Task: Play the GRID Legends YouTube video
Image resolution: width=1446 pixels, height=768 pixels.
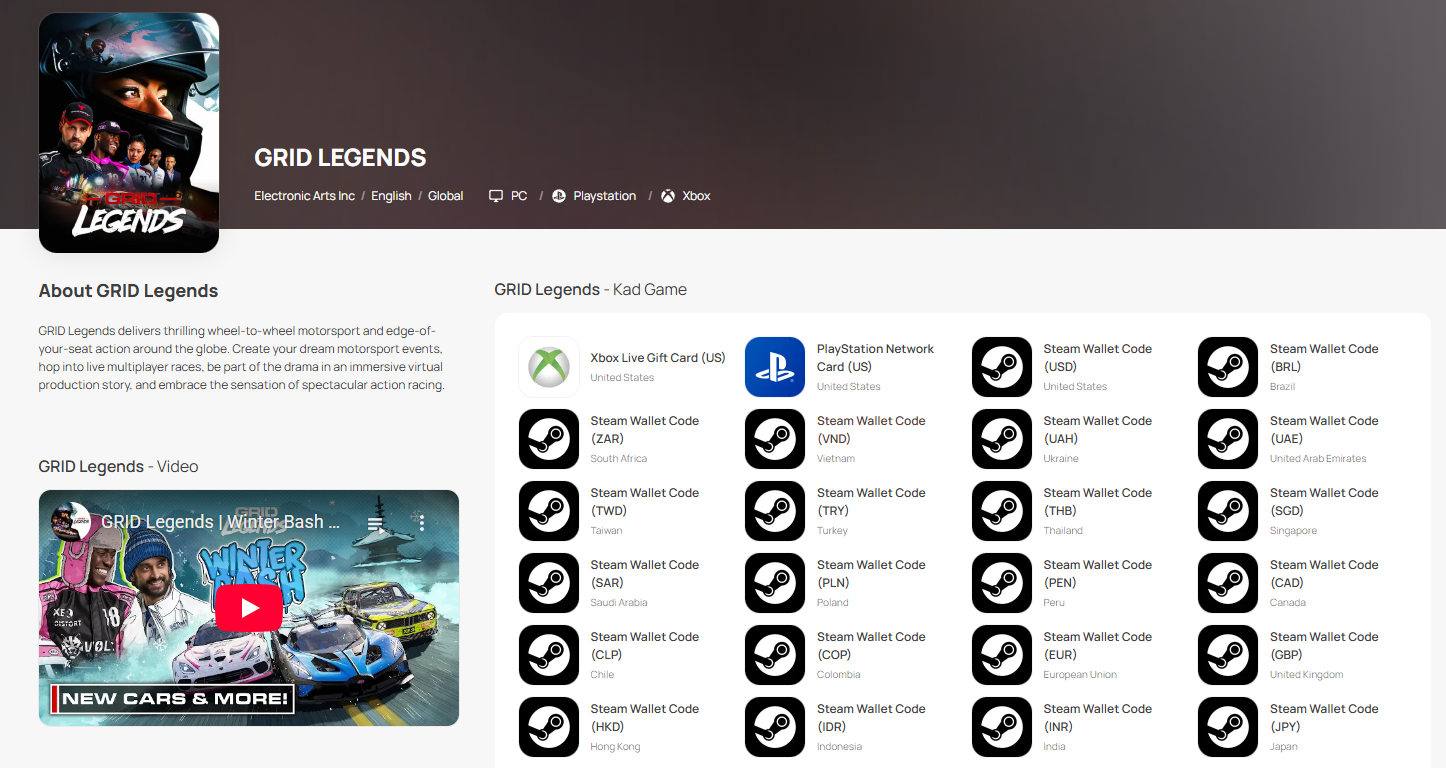Action: (249, 608)
